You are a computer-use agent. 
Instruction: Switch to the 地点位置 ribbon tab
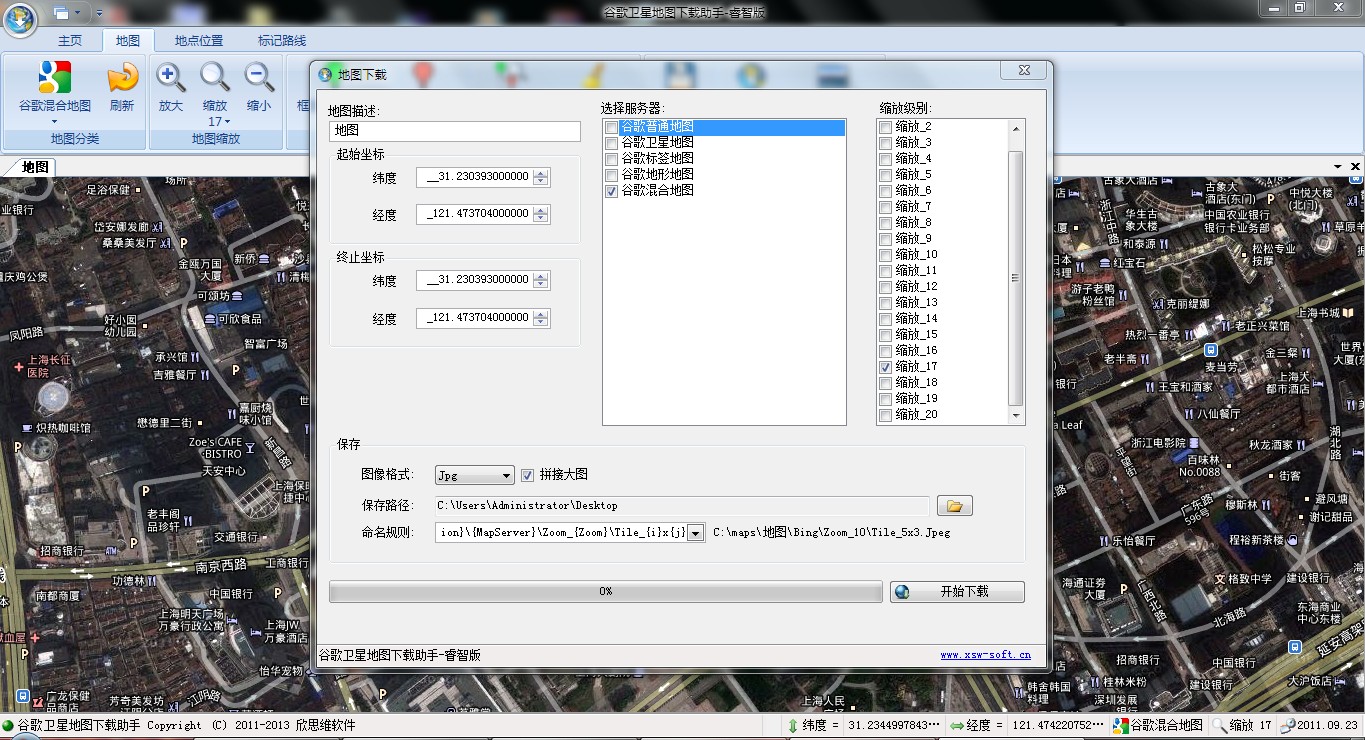[x=199, y=41]
